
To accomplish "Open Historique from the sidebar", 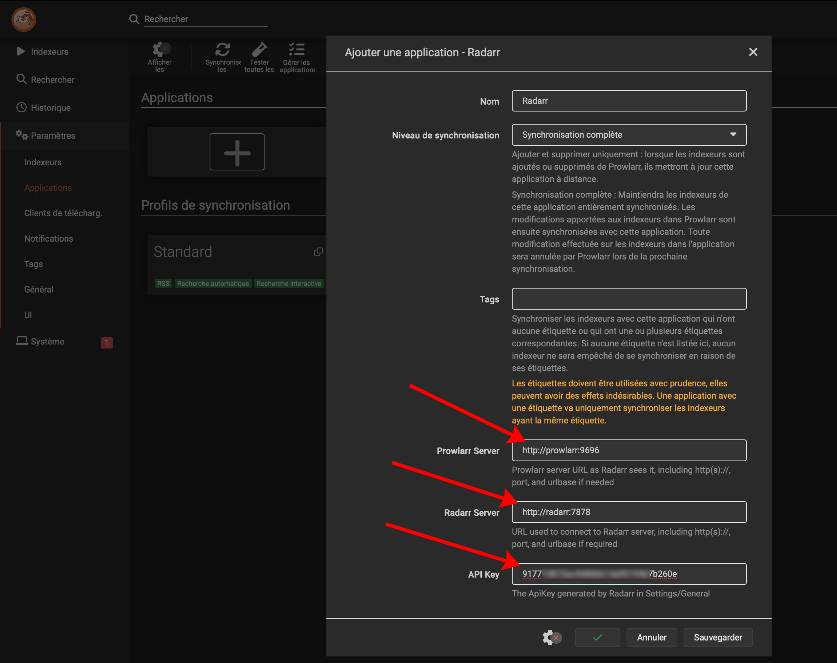I will click(x=50, y=107).
